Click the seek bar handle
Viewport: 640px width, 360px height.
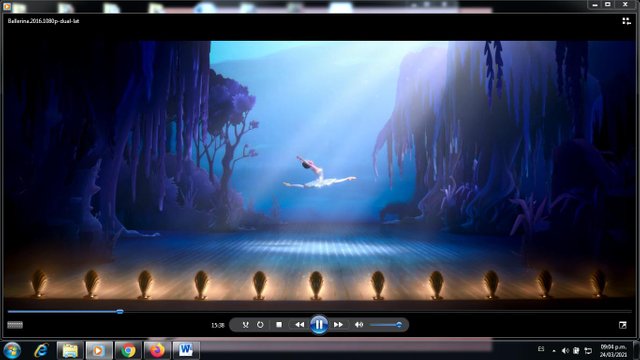pos(120,311)
